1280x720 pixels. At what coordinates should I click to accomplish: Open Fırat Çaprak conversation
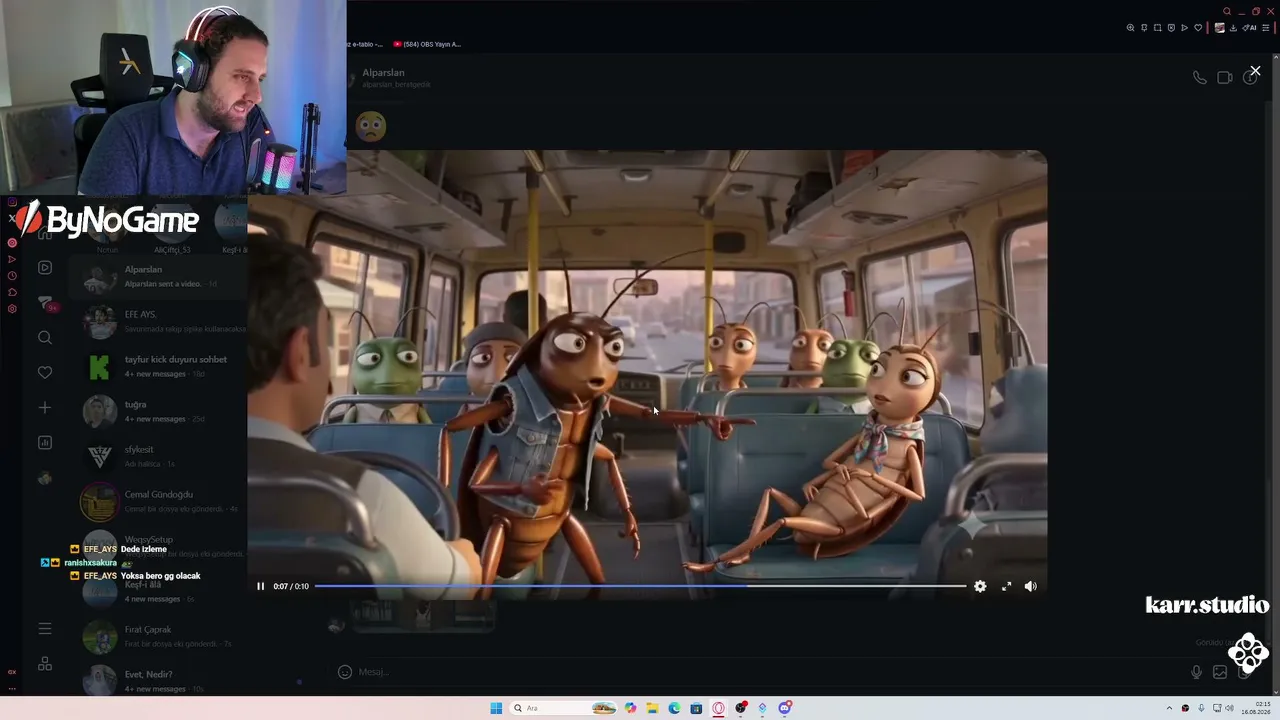(158, 636)
